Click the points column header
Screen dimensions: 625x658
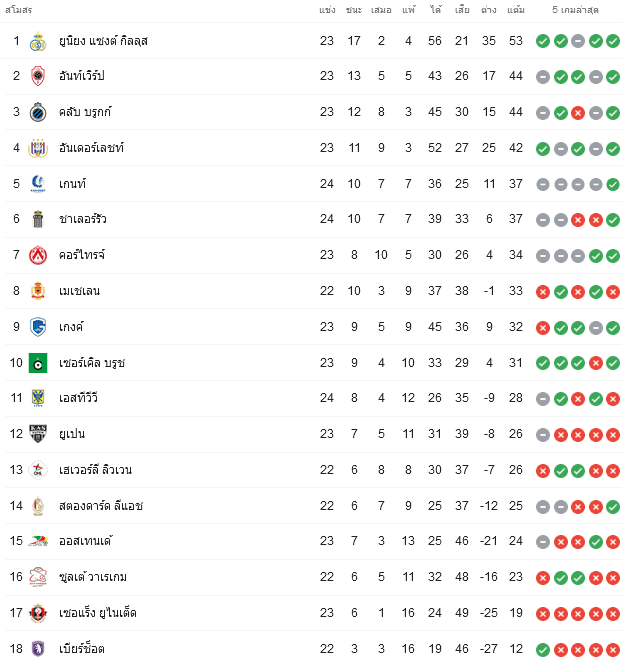[515, 10]
